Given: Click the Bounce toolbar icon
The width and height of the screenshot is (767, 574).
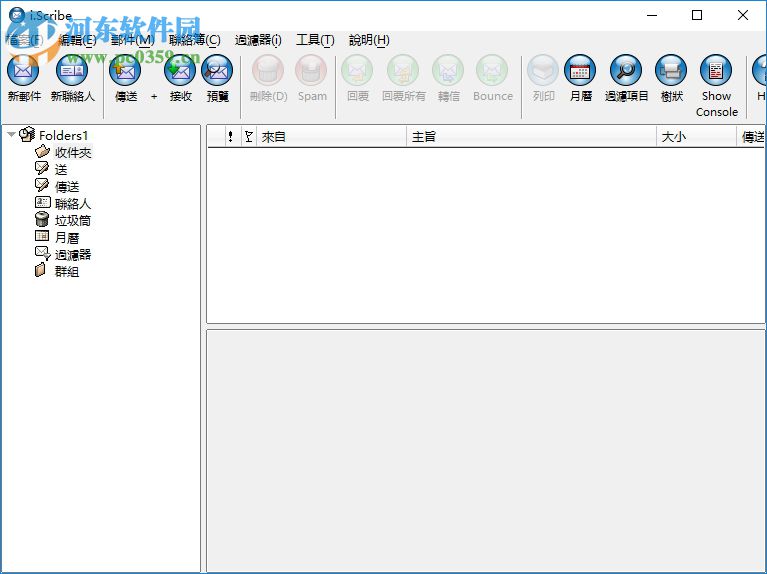Looking at the screenshot, I should (492, 71).
